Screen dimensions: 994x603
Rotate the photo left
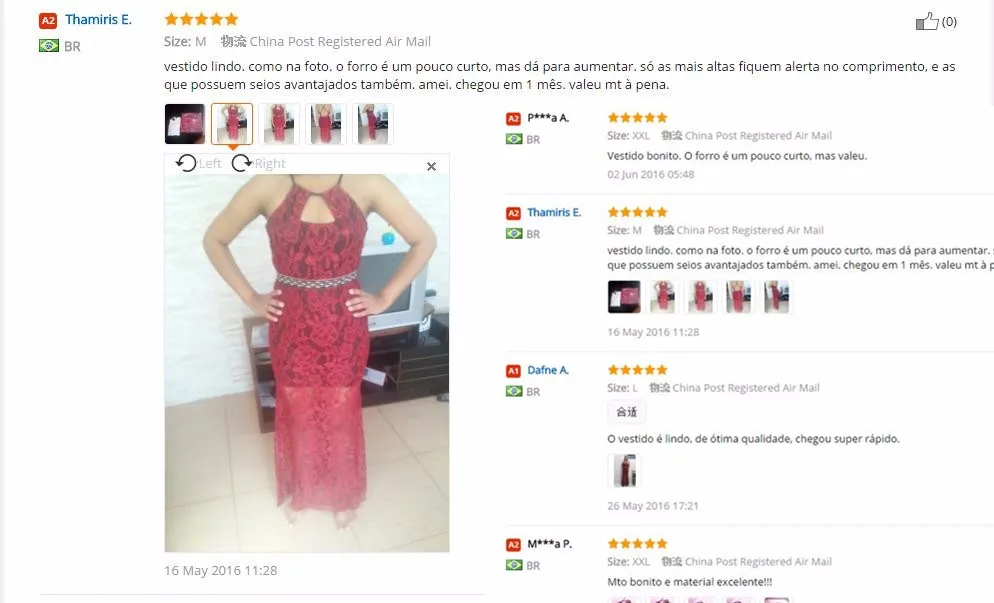198,164
